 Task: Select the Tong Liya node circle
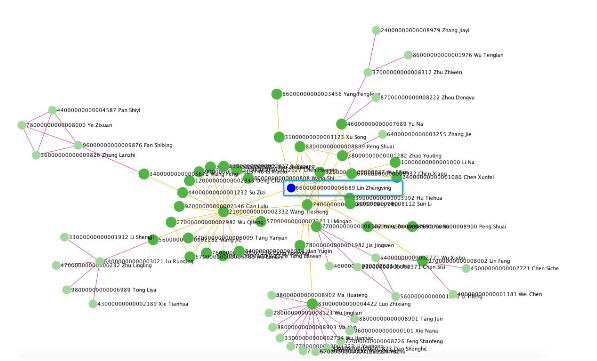(x=67, y=290)
